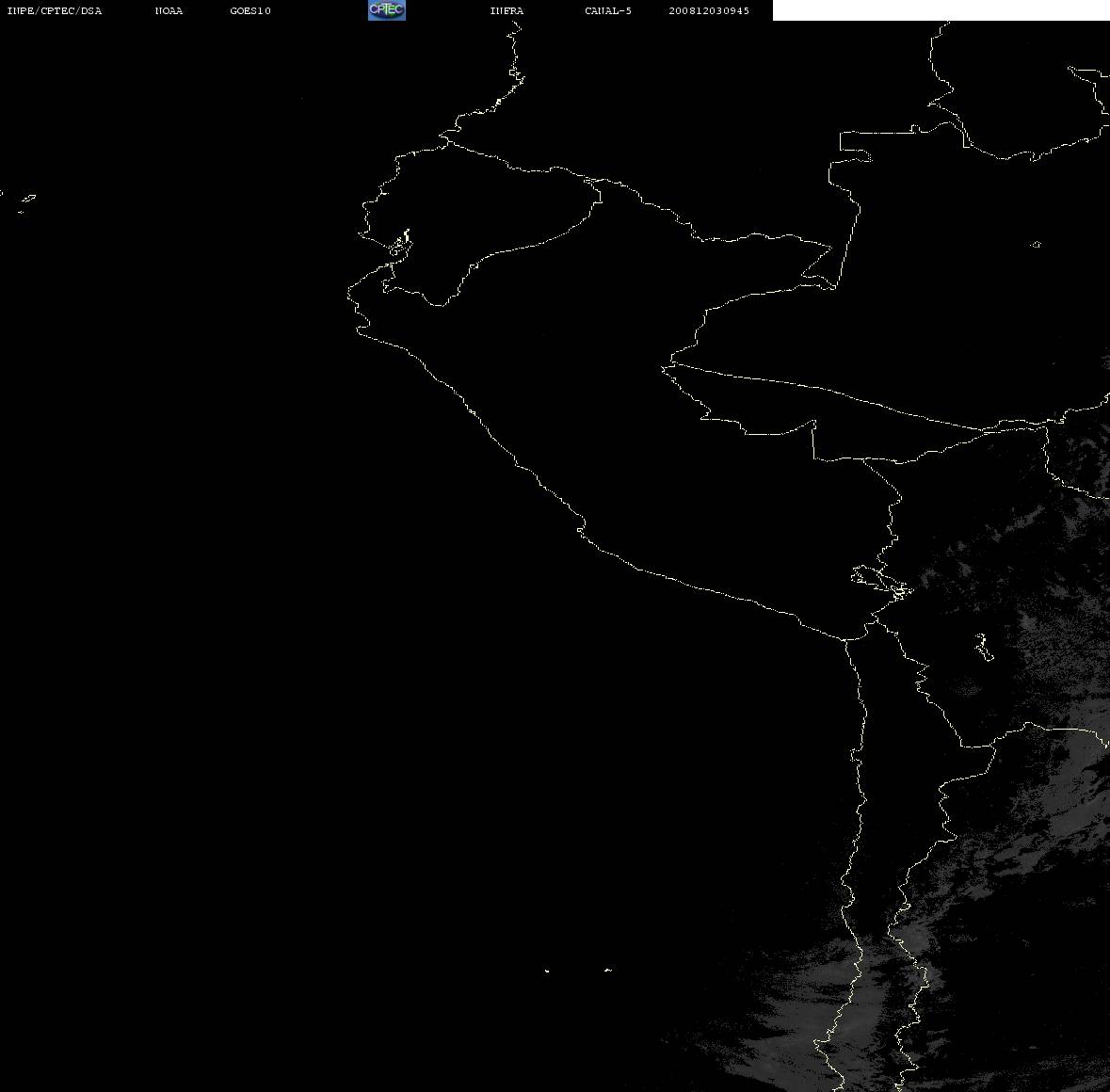Select the left small Pacific island dot
Viewport: 1110px width, 1092px height.
click(x=547, y=971)
